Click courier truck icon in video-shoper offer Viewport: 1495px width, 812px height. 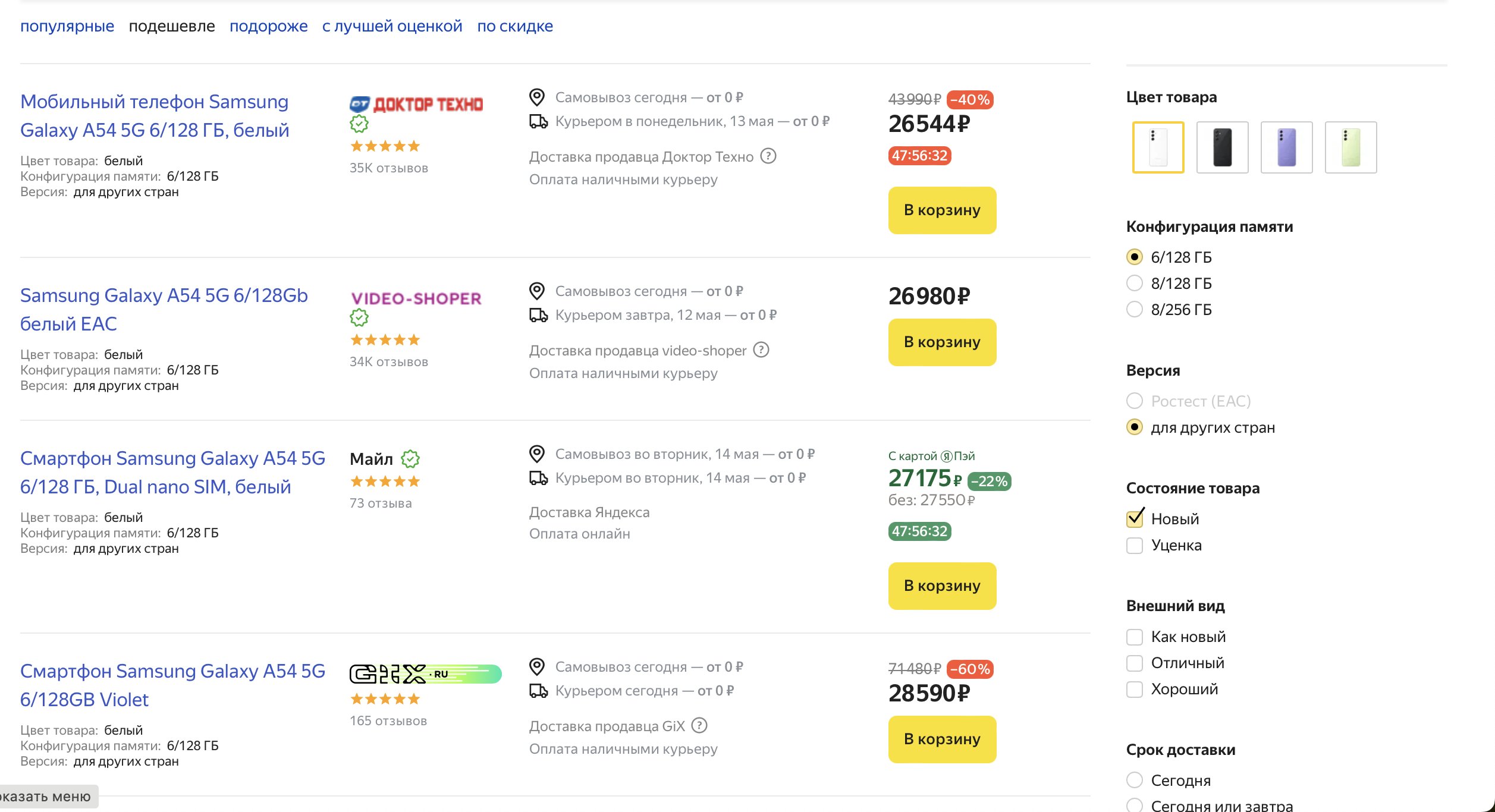(539, 316)
